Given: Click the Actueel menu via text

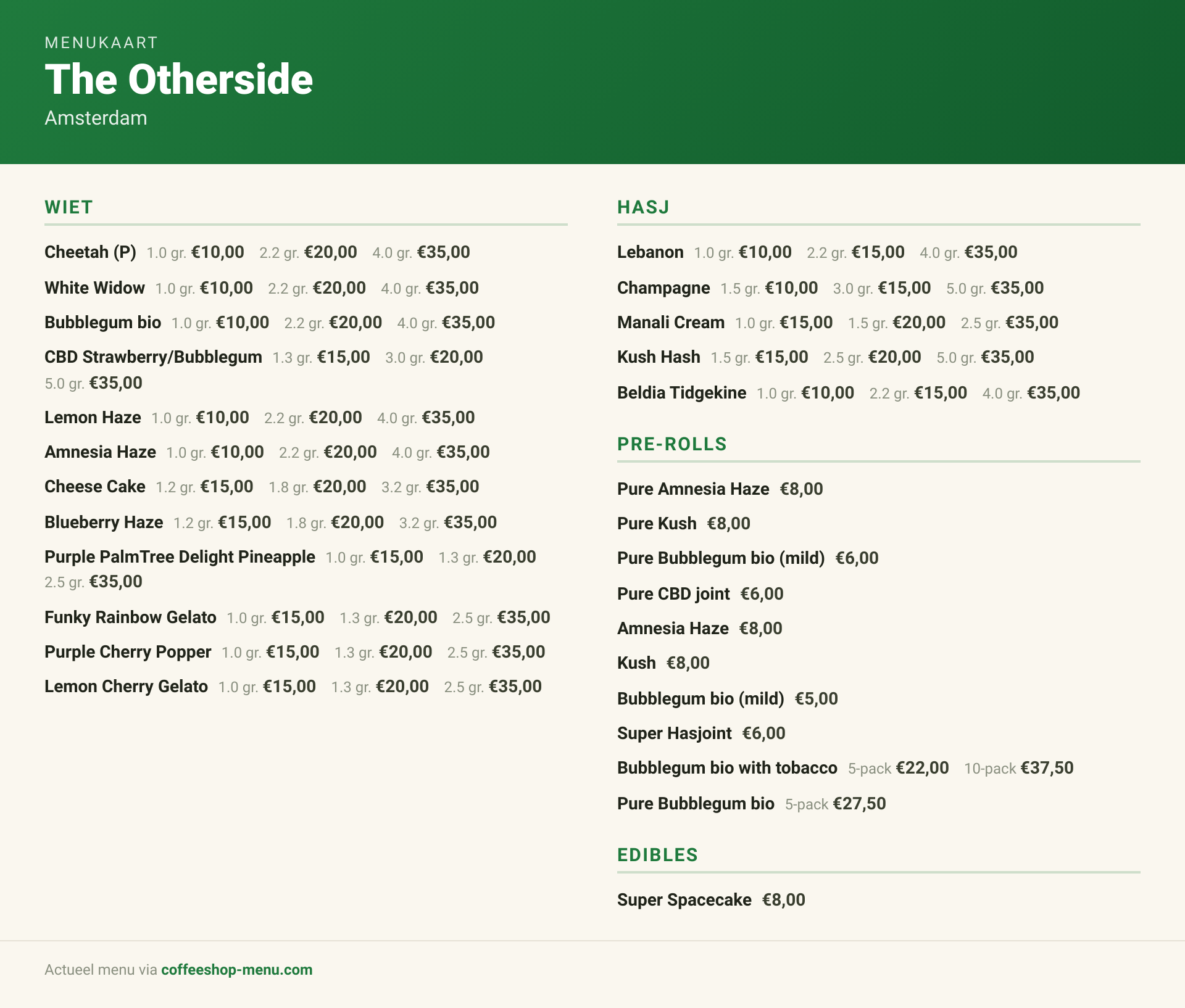Looking at the screenshot, I should [101, 970].
